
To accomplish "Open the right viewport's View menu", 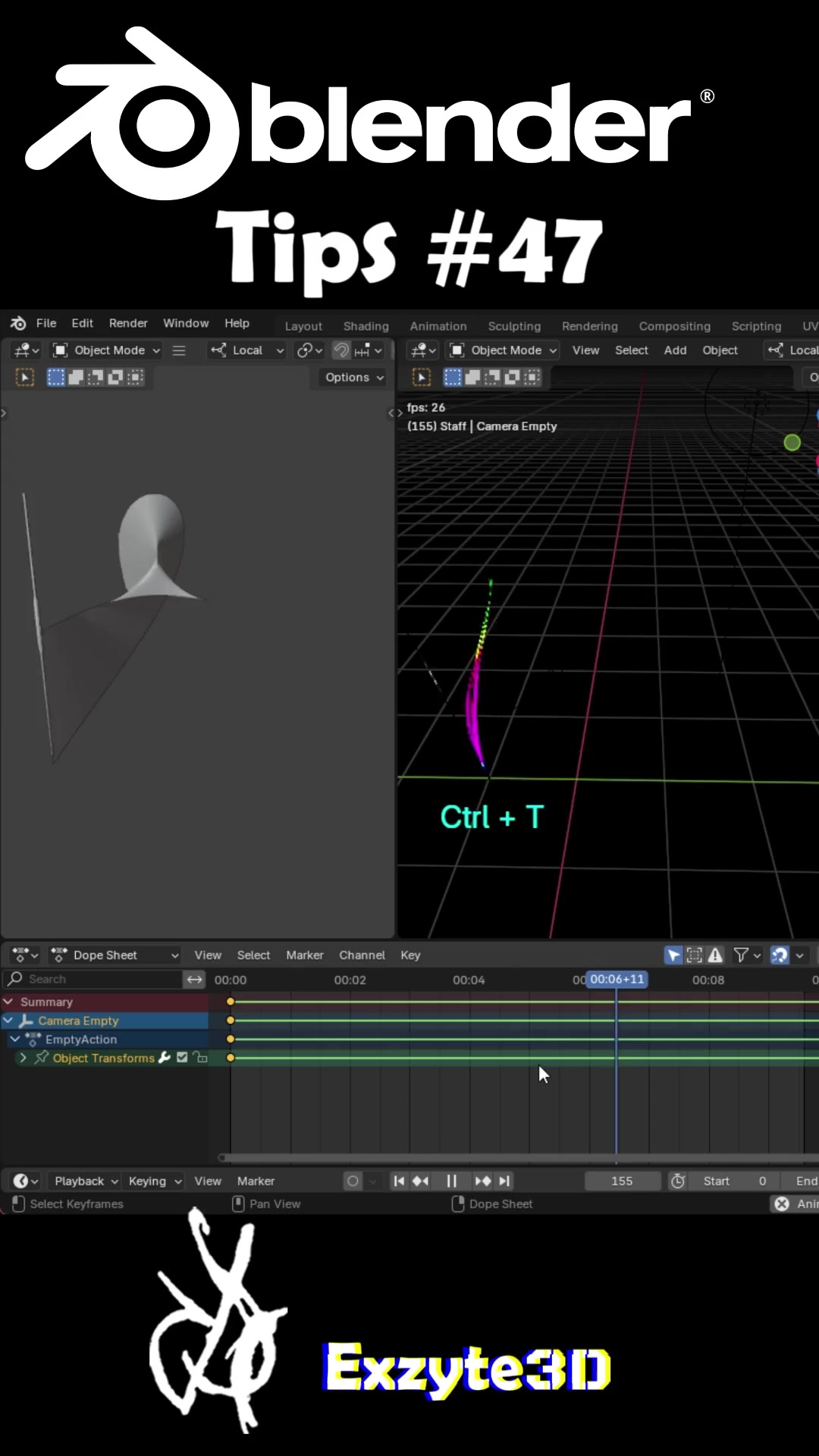I will 585,350.
